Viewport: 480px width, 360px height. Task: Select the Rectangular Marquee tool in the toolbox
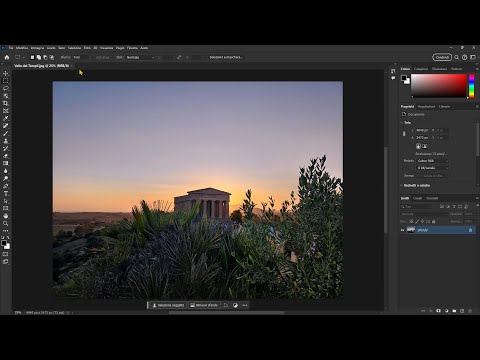click(6, 81)
